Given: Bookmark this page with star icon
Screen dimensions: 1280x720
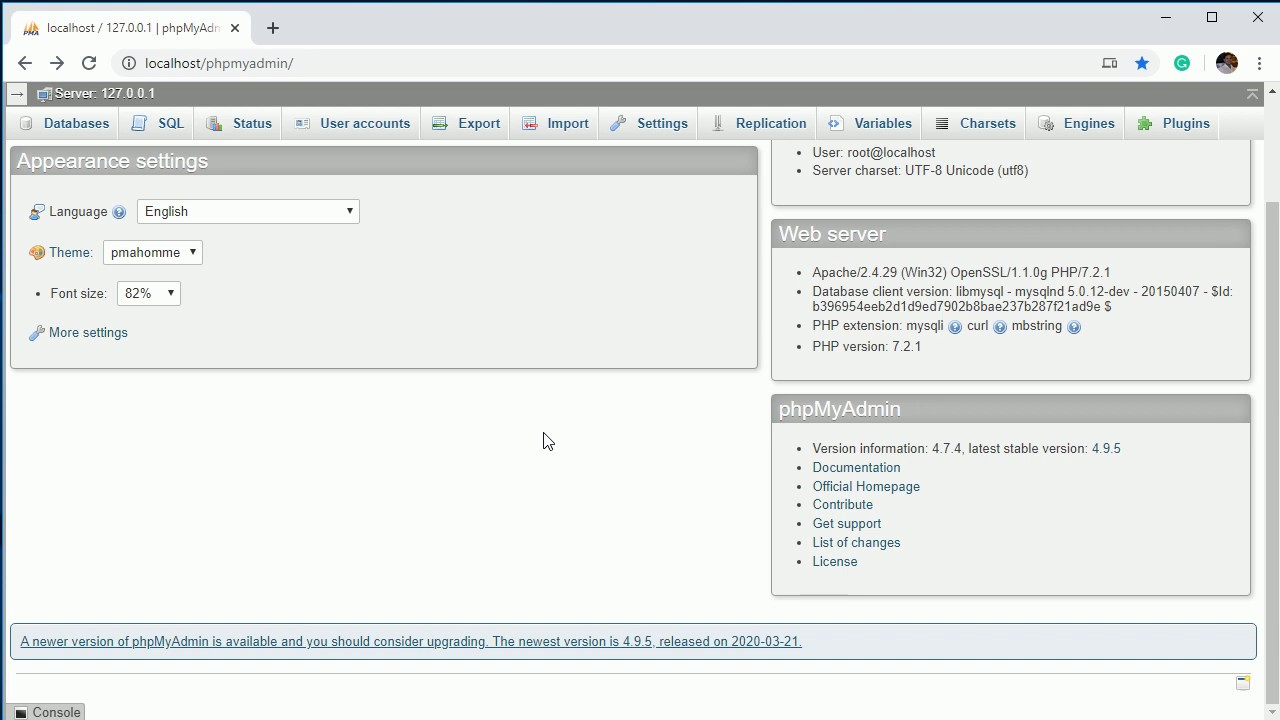Looking at the screenshot, I should pos(1142,63).
